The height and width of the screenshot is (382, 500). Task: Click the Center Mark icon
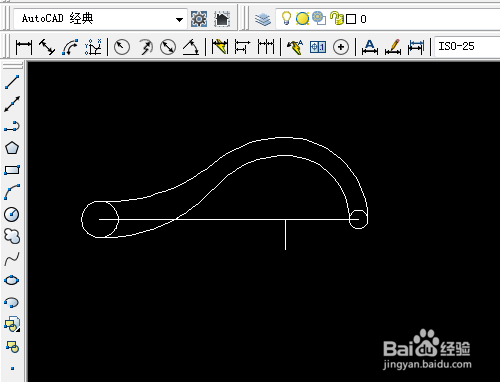click(x=341, y=47)
